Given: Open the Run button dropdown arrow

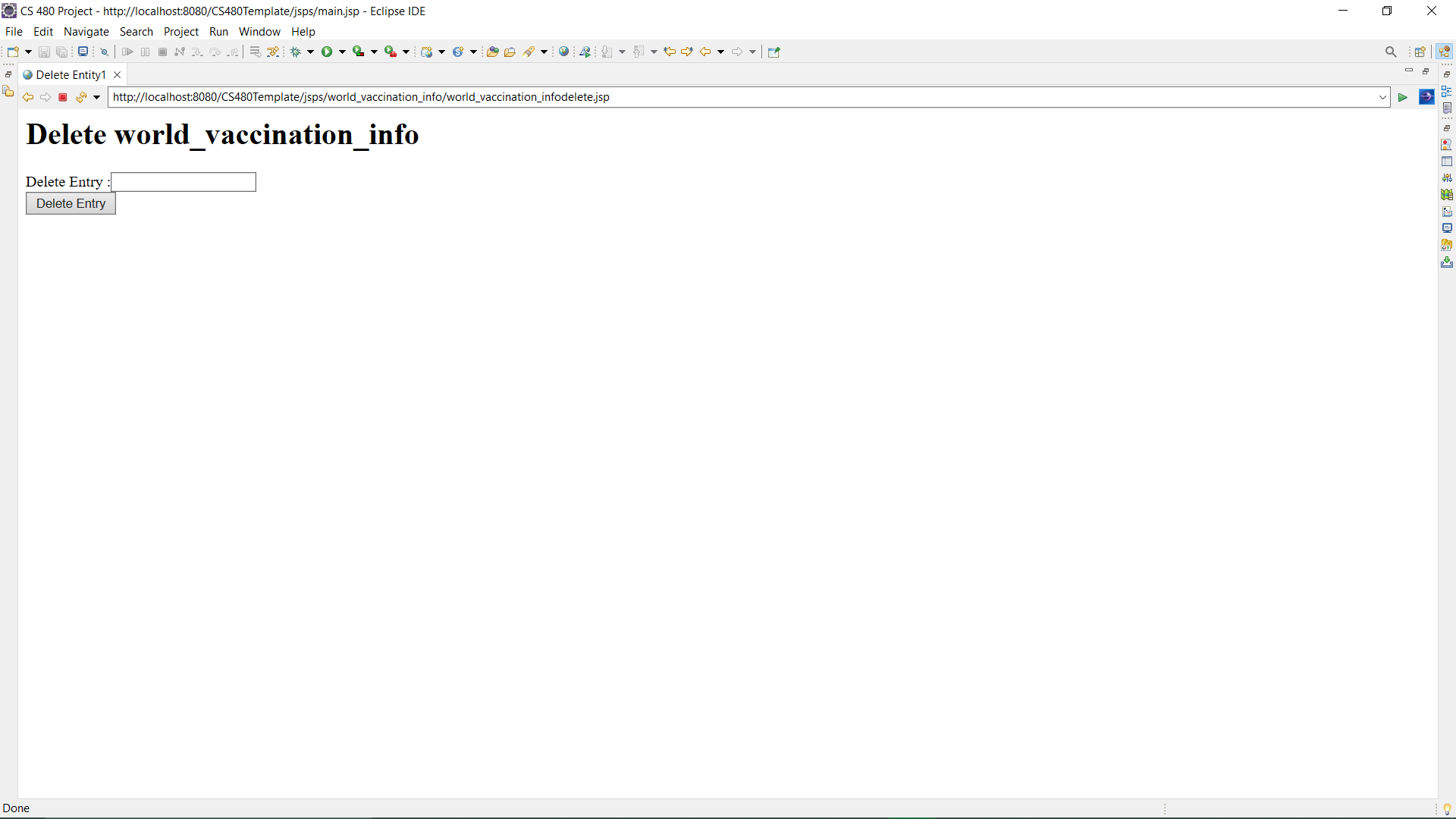Looking at the screenshot, I should (x=343, y=52).
